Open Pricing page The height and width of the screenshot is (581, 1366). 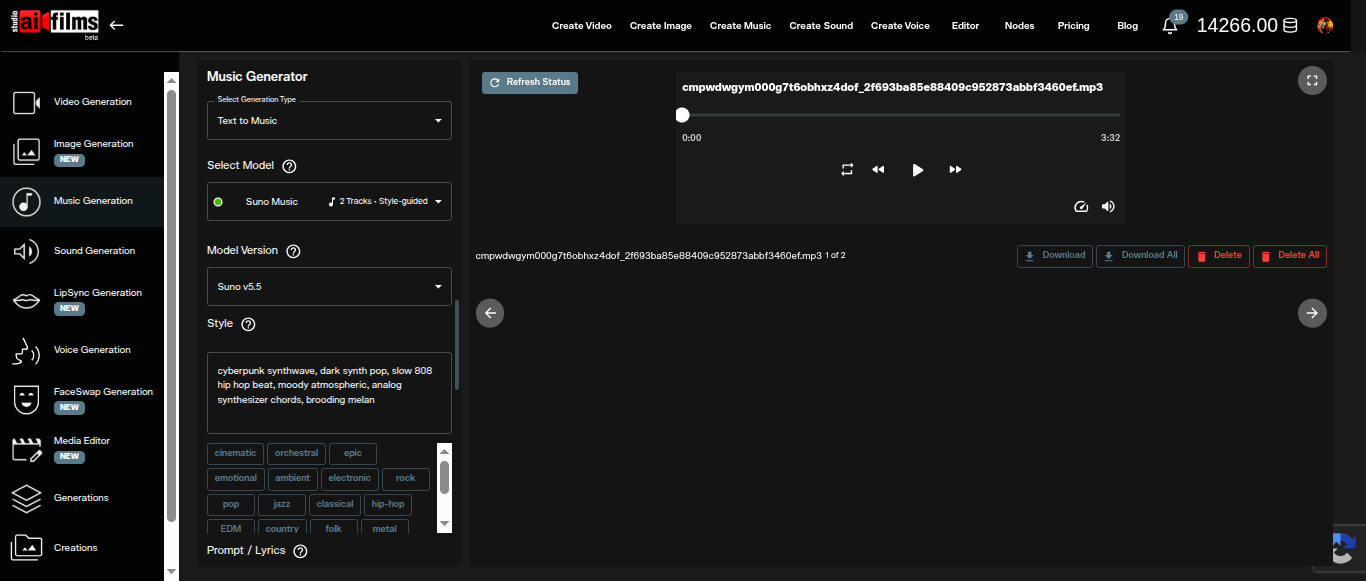pyautogui.click(x=1073, y=26)
